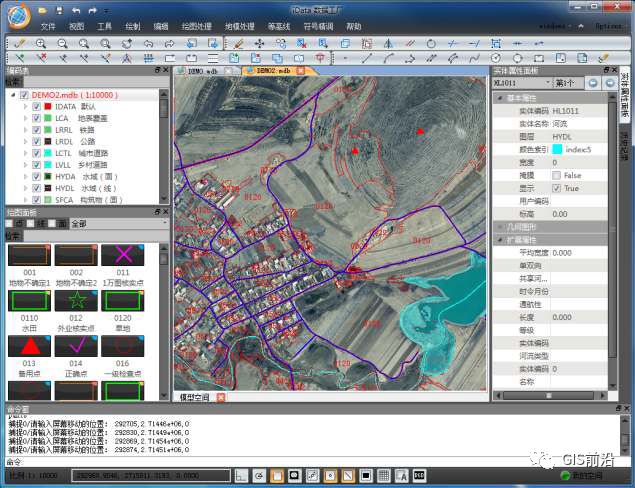Check the 掩膜 False checkbox
The width and height of the screenshot is (635, 488).
(557, 175)
